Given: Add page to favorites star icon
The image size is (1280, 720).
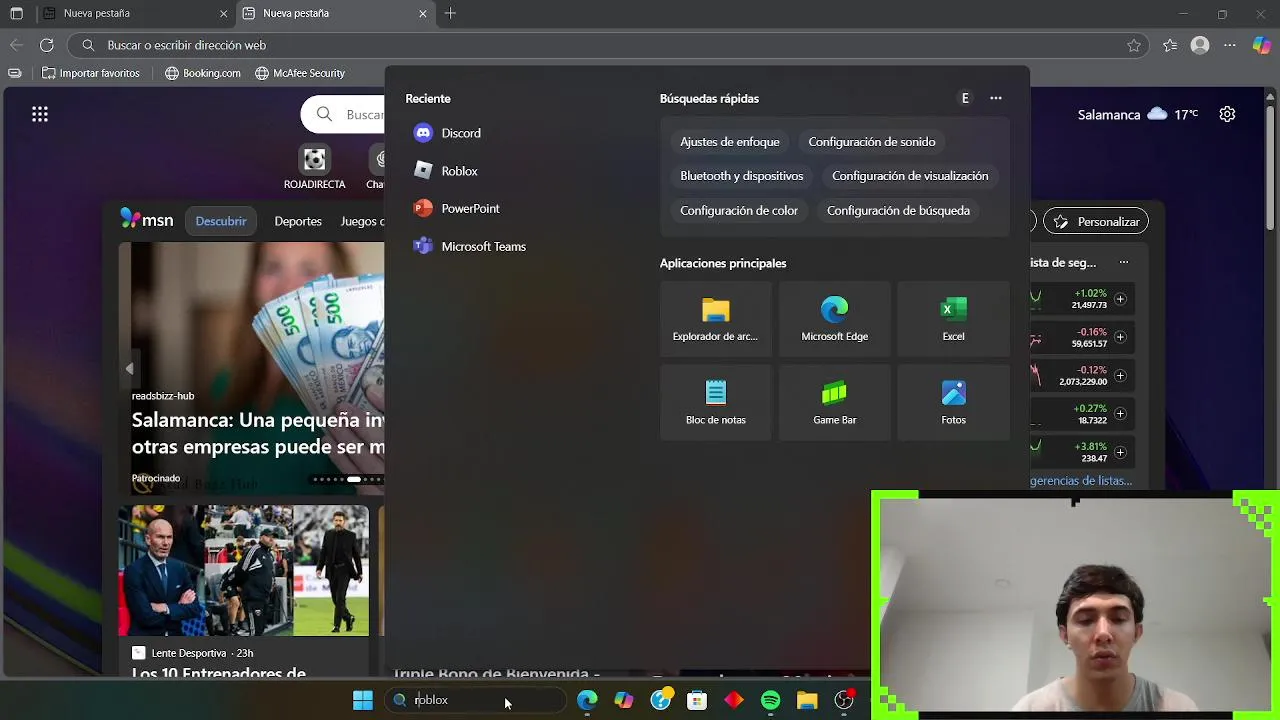Looking at the screenshot, I should pos(1134,45).
